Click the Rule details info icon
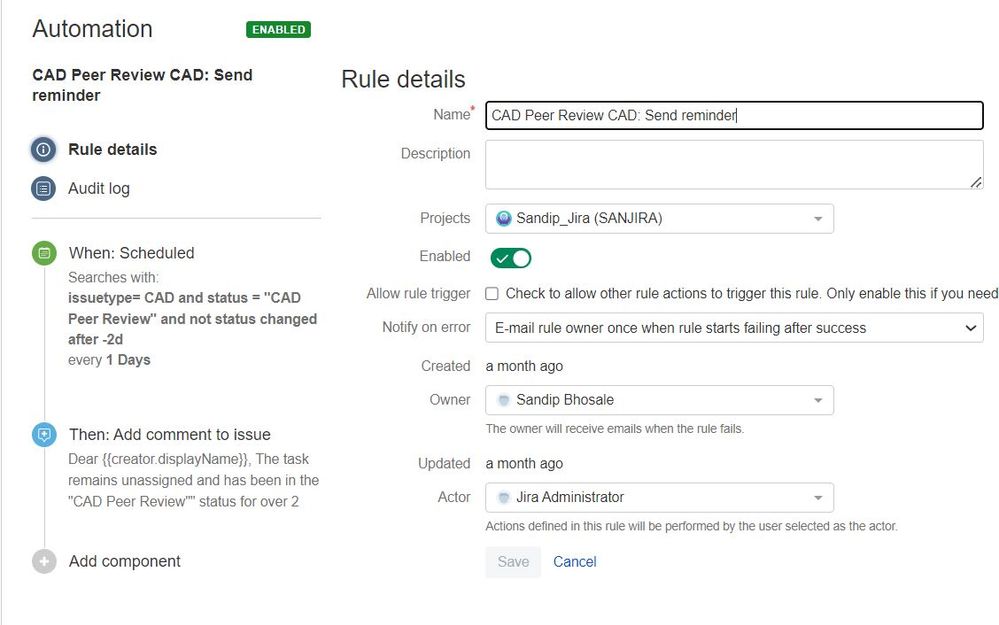This screenshot has height=625, width=999. click(x=43, y=150)
